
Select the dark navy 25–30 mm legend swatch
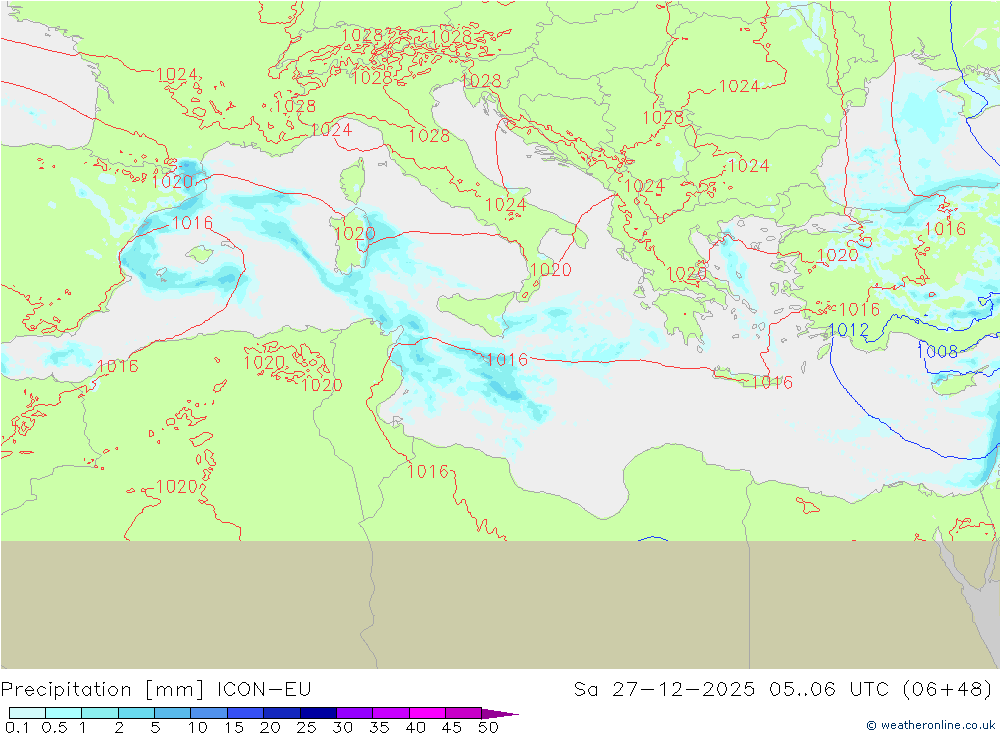click(x=318, y=713)
